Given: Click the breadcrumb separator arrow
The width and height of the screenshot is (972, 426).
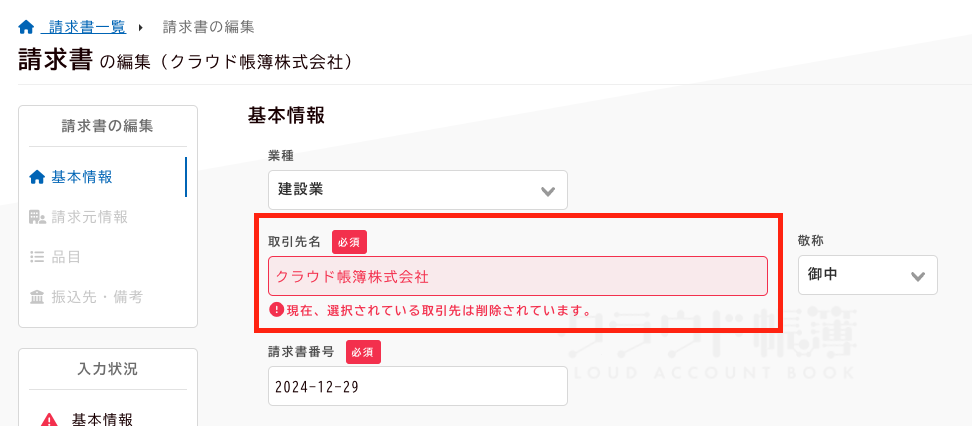Looking at the screenshot, I should pos(141,27).
